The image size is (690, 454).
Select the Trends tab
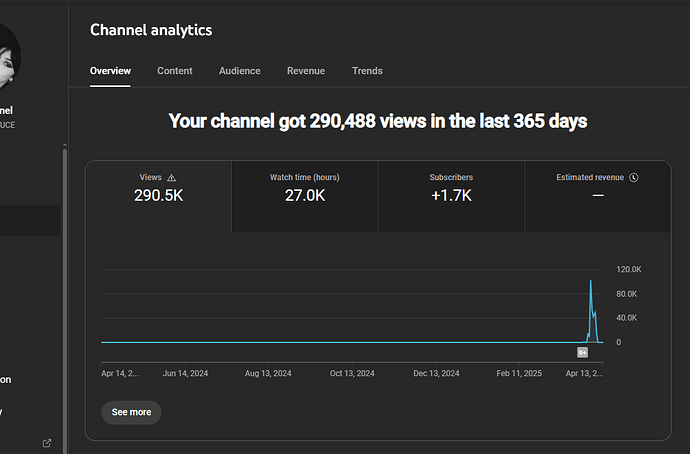367,71
